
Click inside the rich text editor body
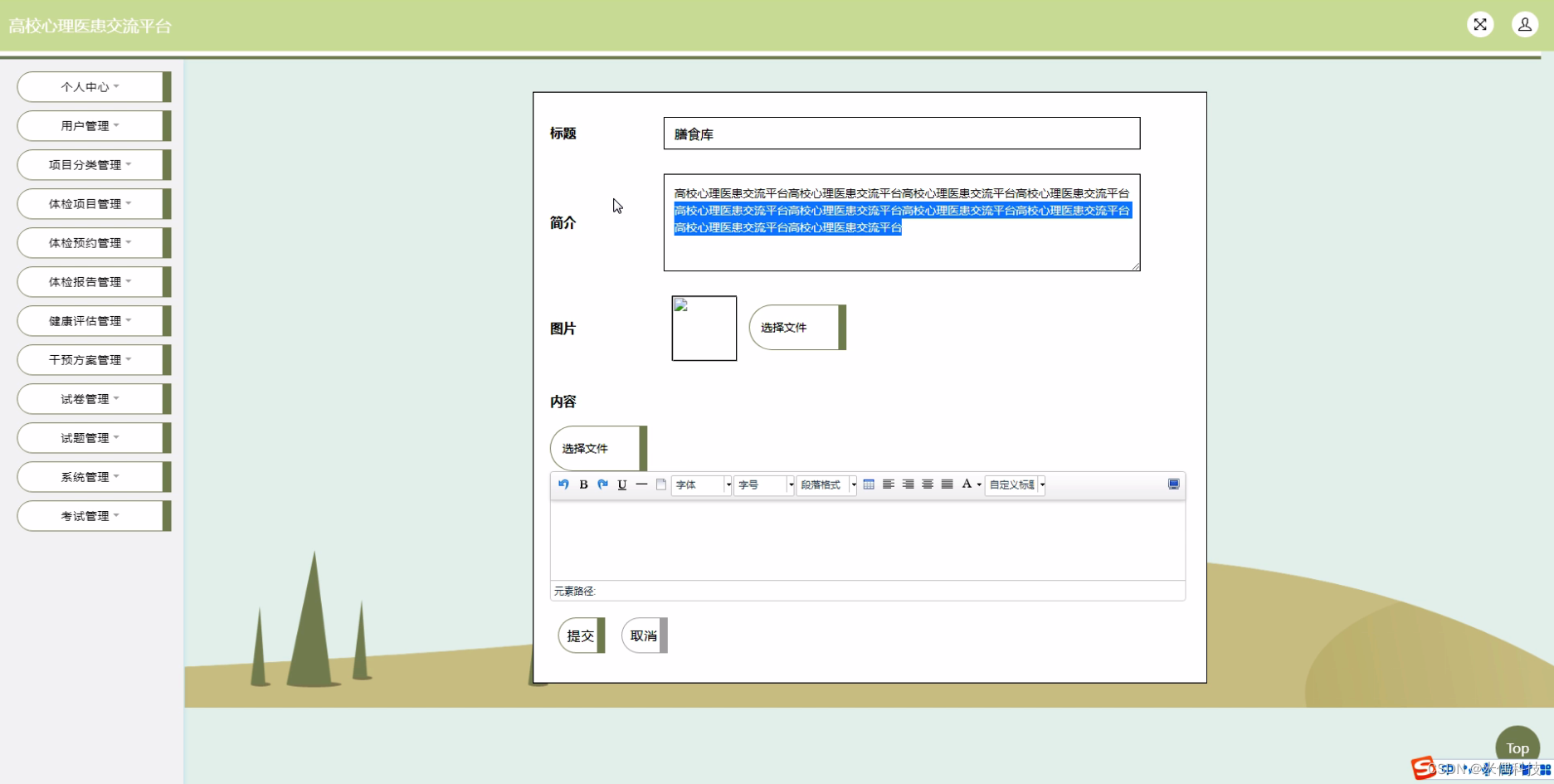(868, 540)
